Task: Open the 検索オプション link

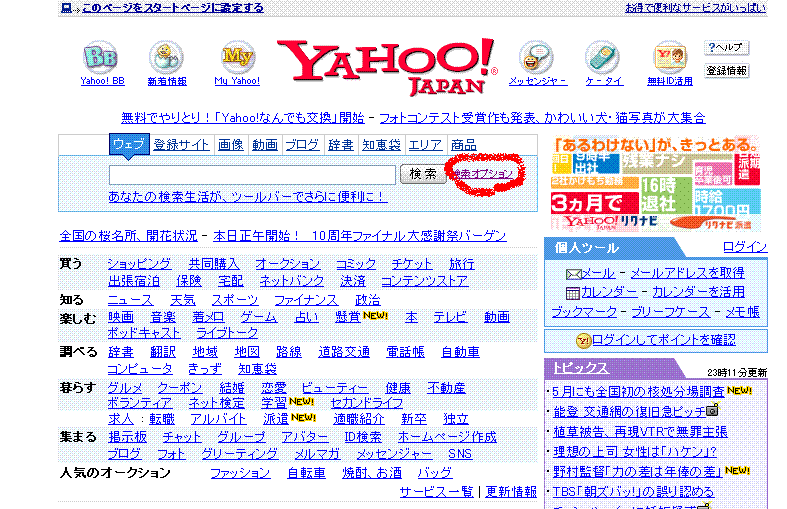Action: pos(483,174)
